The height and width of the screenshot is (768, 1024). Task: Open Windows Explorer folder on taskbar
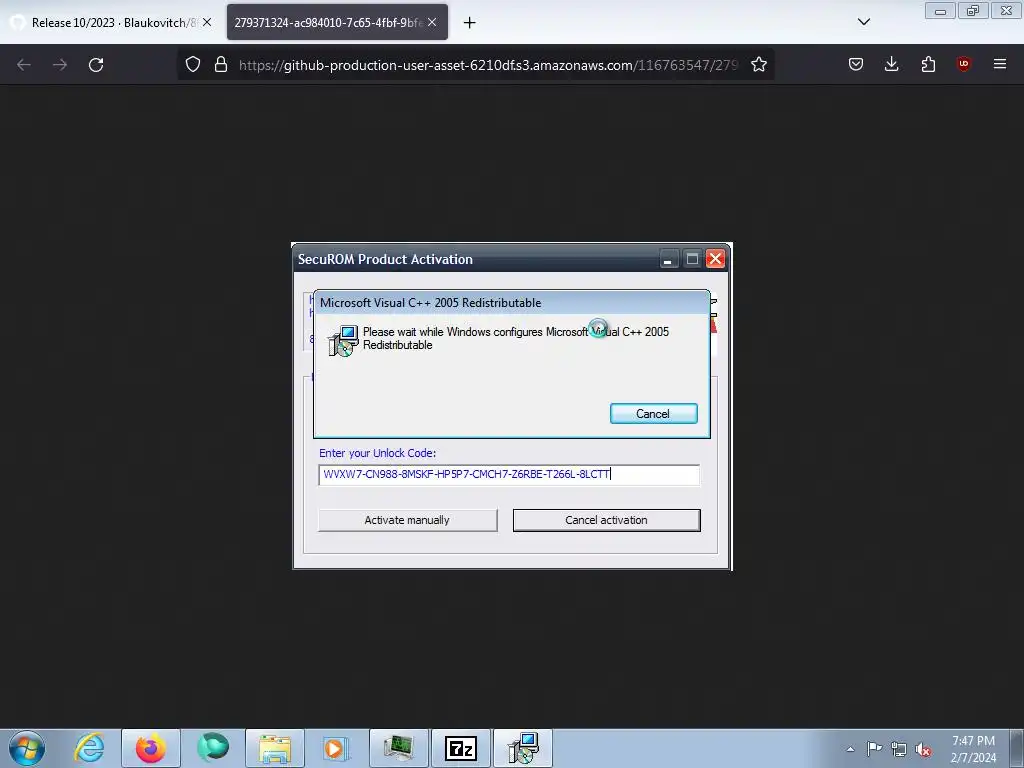pos(275,748)
